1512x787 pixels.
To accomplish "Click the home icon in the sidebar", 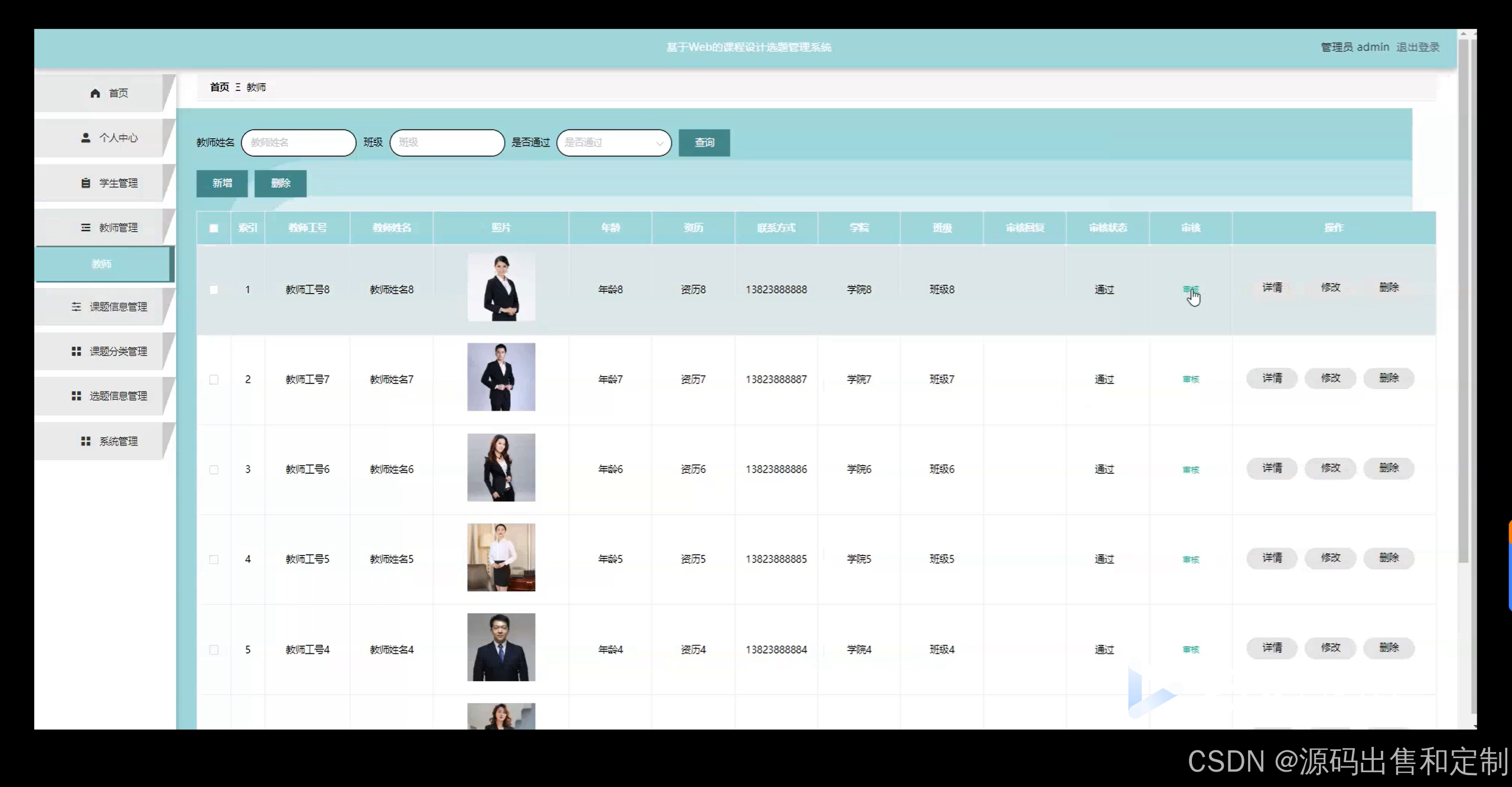I will [x=95, y=93].
